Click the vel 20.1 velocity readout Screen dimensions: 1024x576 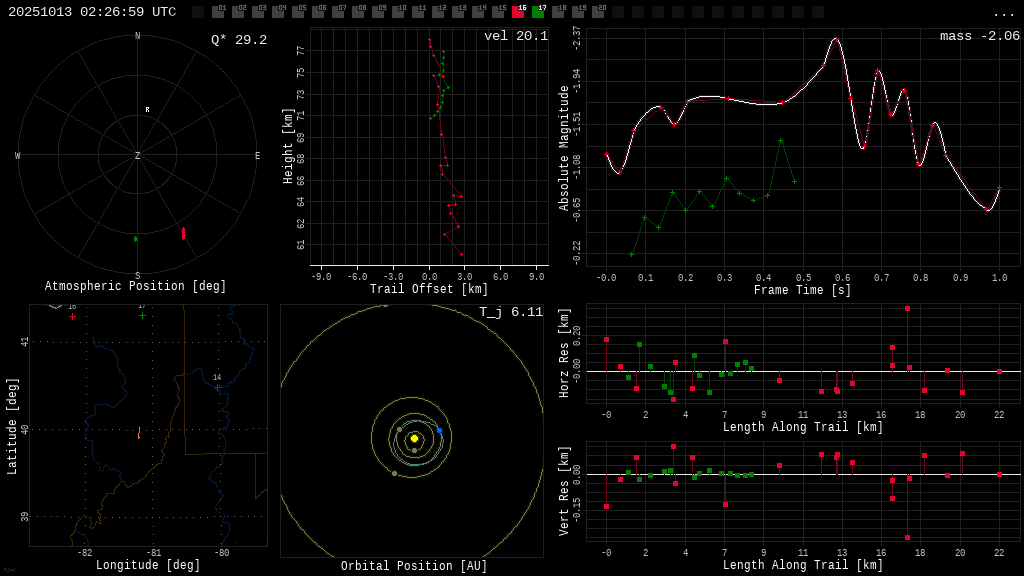pos(515,37)
